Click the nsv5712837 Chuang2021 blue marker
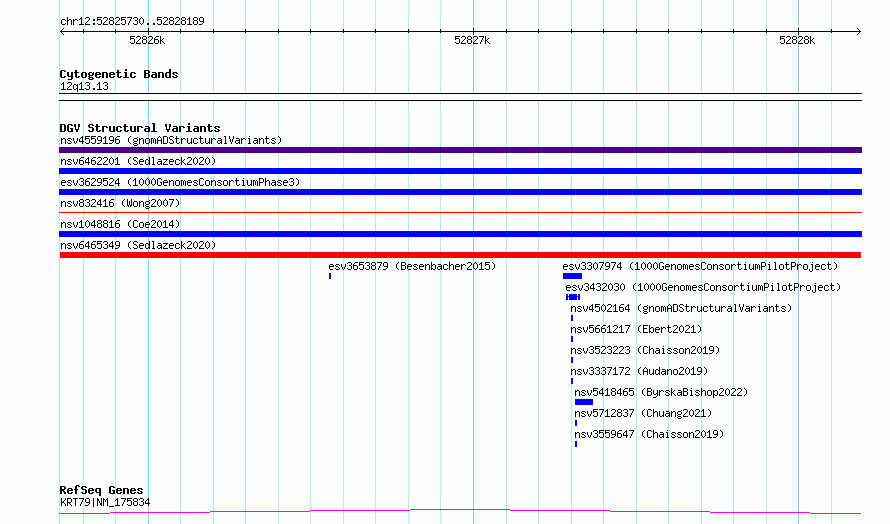 pyautogui.click(x=576, y=423)
